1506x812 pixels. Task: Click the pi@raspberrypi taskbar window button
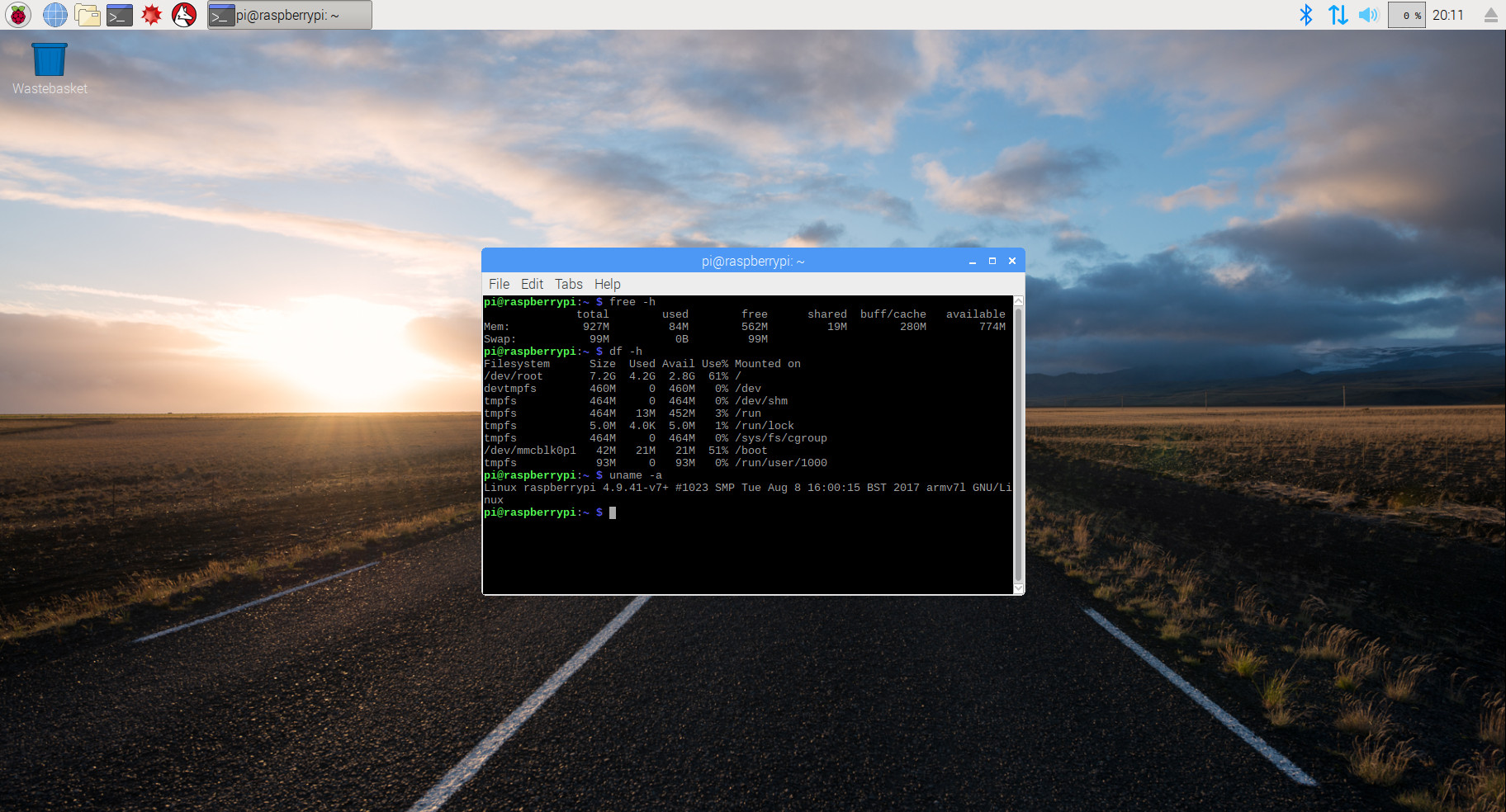tap(289, 15)
